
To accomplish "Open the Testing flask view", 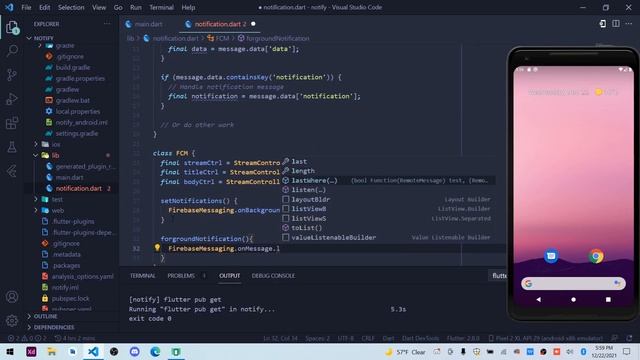I will click(12, 147).
